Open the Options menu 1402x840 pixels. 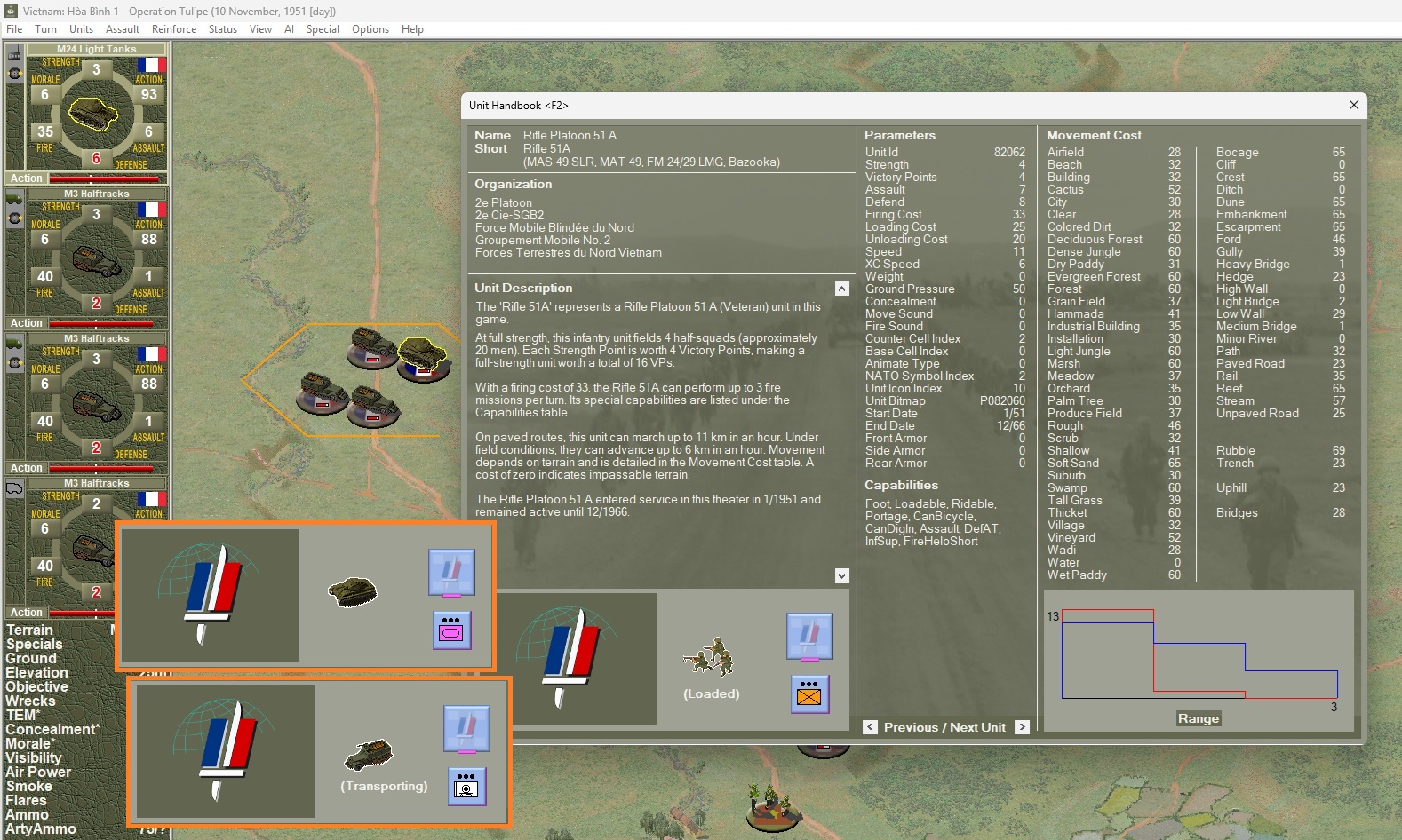[x=370, y=29]
